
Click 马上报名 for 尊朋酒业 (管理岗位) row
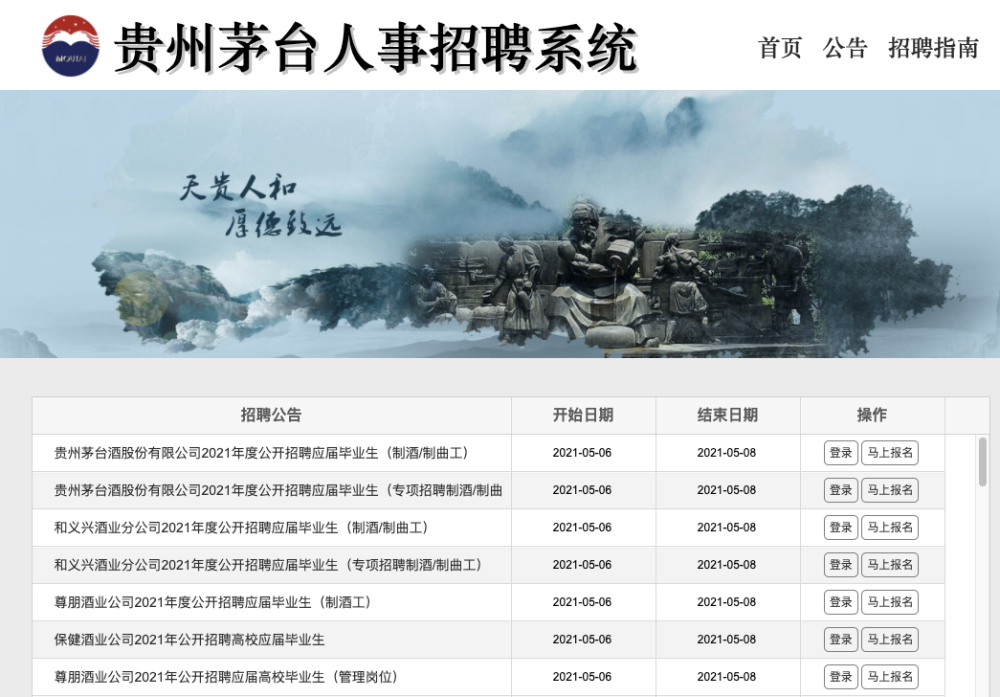click(890, 677)
